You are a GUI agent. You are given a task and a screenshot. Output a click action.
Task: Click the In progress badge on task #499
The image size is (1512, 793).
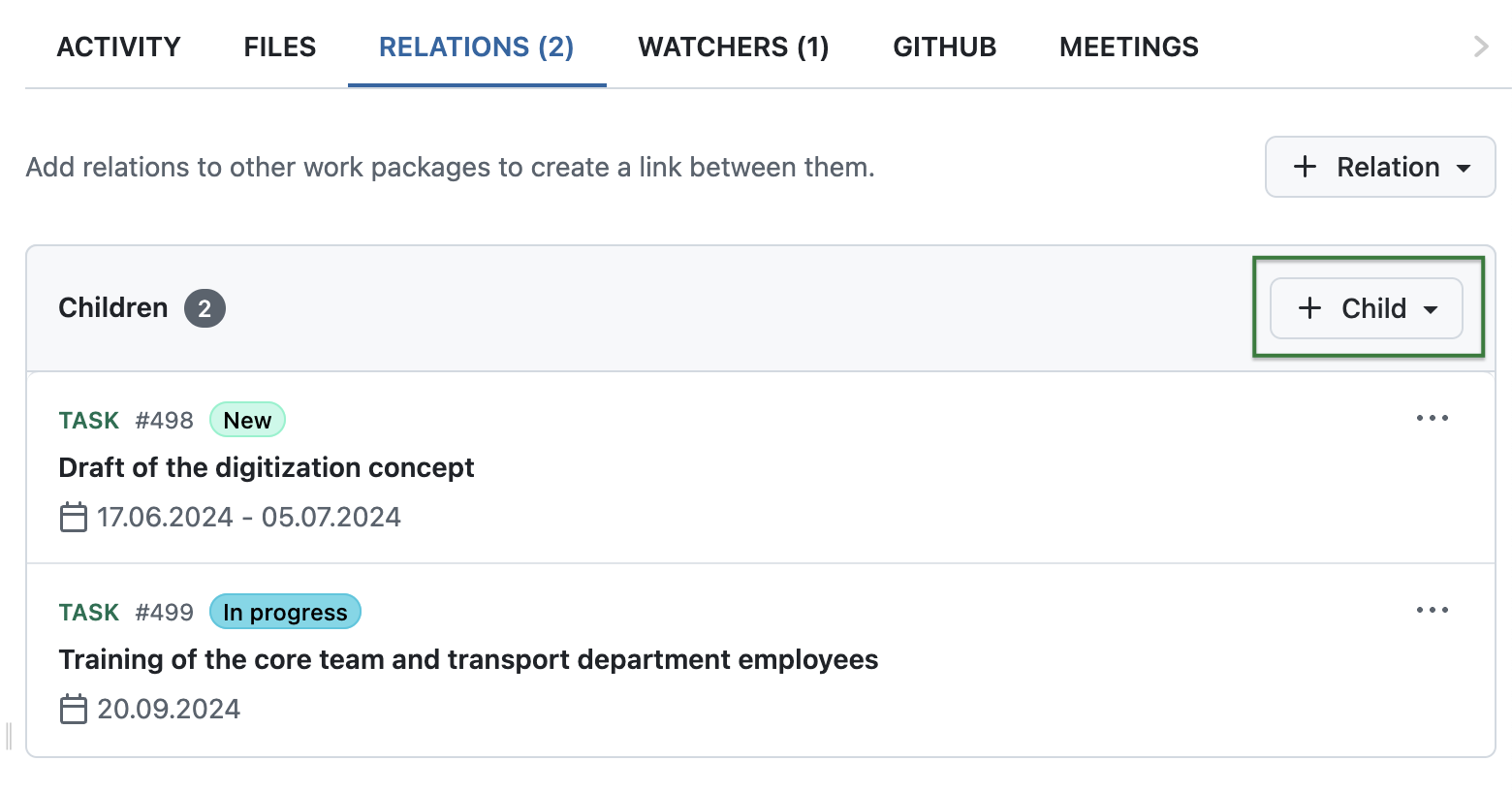pos(284,611)
